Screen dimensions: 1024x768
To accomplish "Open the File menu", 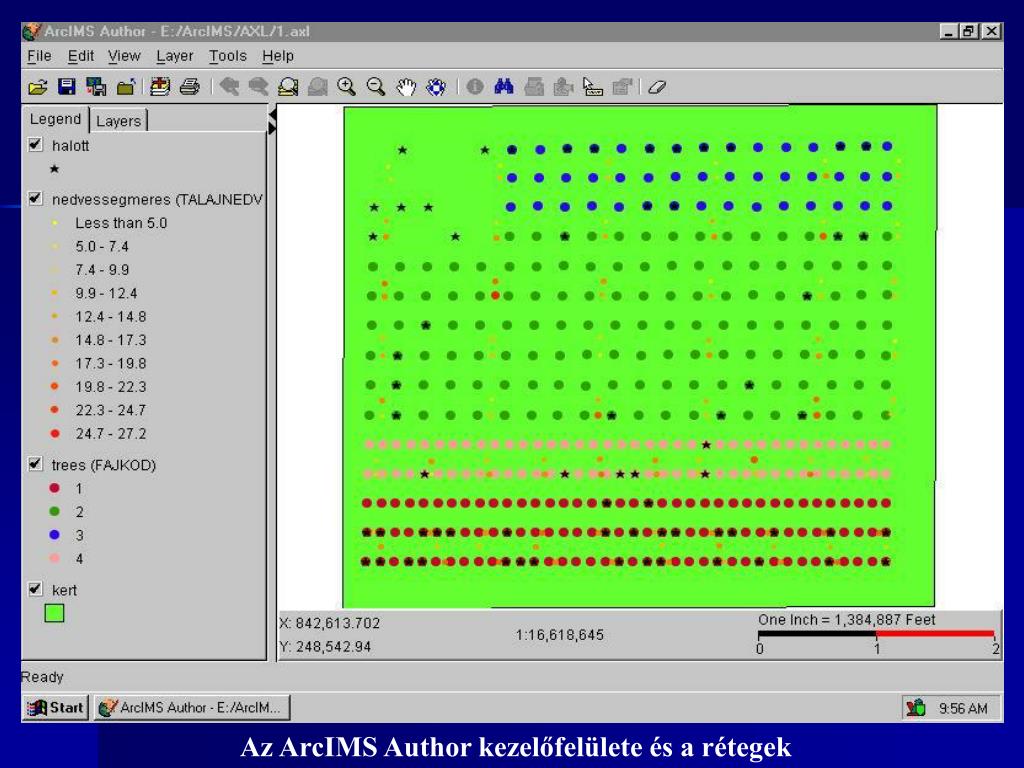I will click(x=39, y=56).
